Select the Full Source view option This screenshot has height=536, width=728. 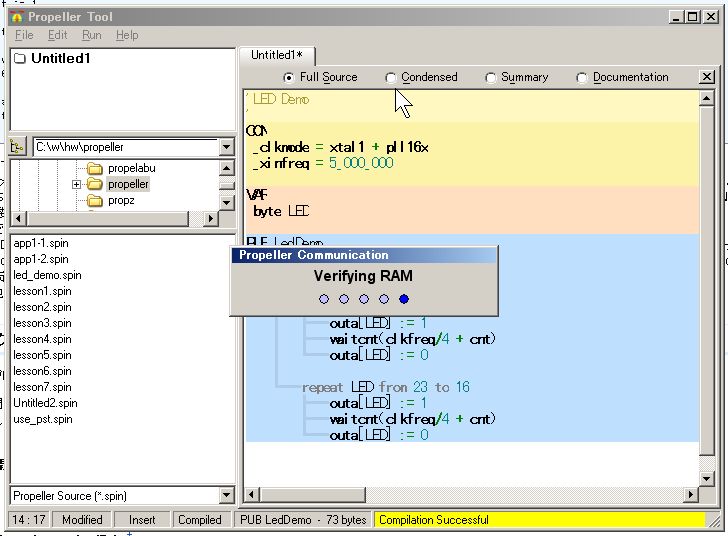tap(289, 78)
